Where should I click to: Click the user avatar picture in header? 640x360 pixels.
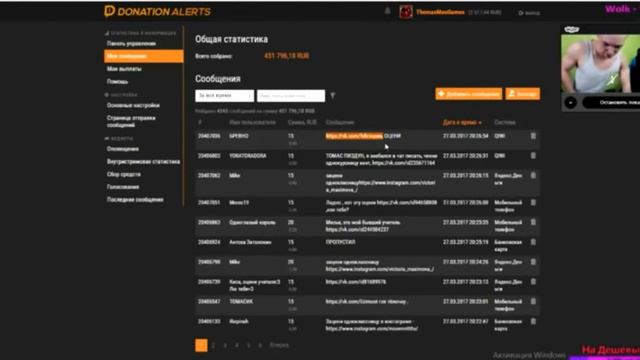pos(406,12)
